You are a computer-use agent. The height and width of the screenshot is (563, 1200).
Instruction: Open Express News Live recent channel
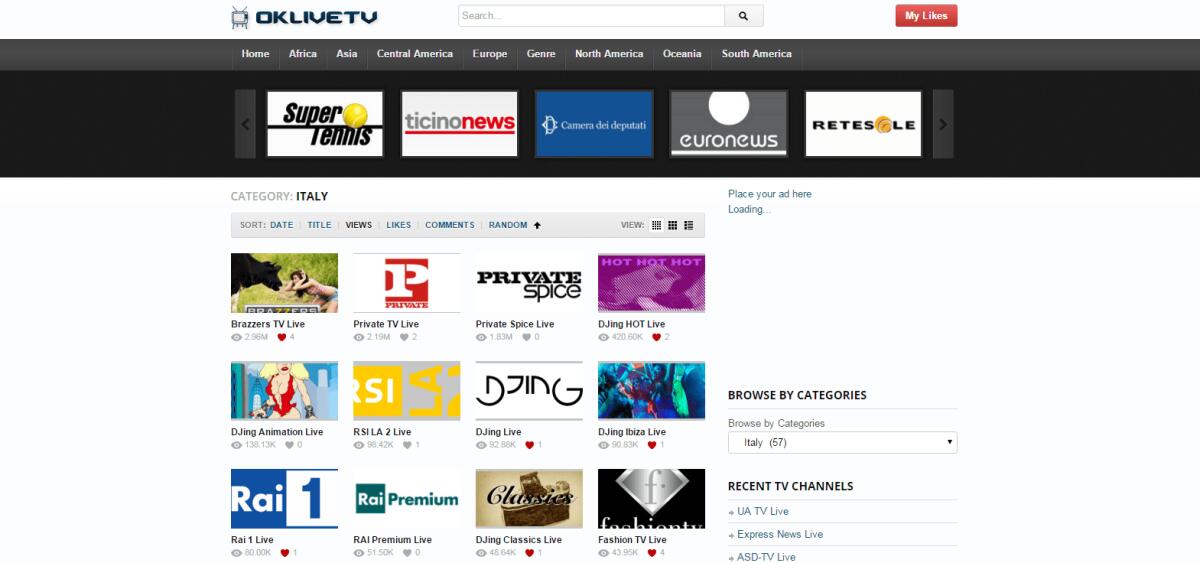pos(780,534)
